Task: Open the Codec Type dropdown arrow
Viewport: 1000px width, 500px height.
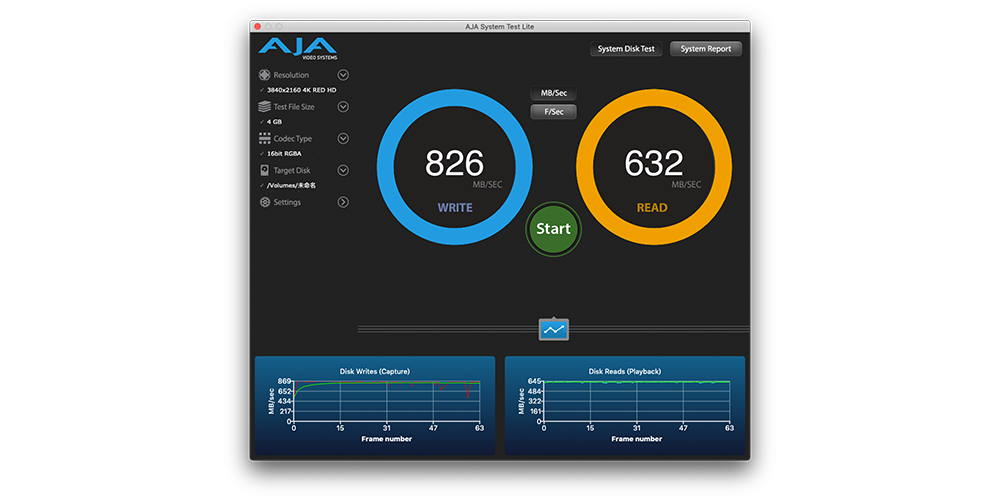Action: [x=343, y=139]
